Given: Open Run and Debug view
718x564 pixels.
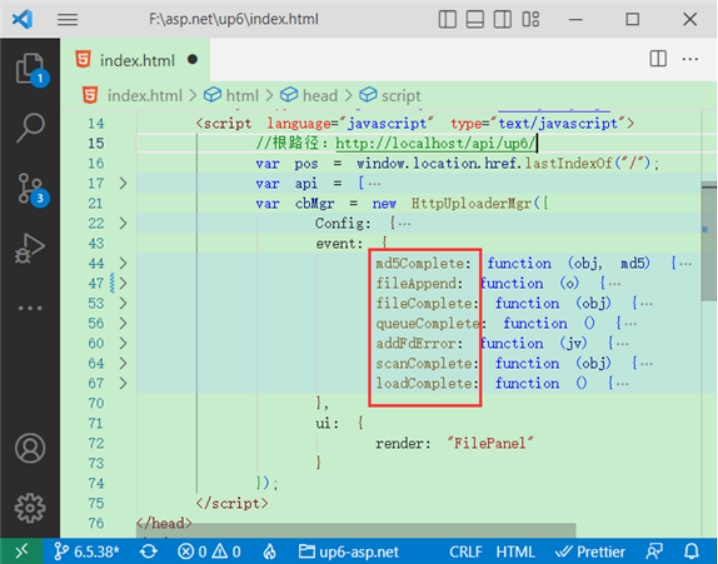Looking at the screenshot, I should [x=30, y=249].
